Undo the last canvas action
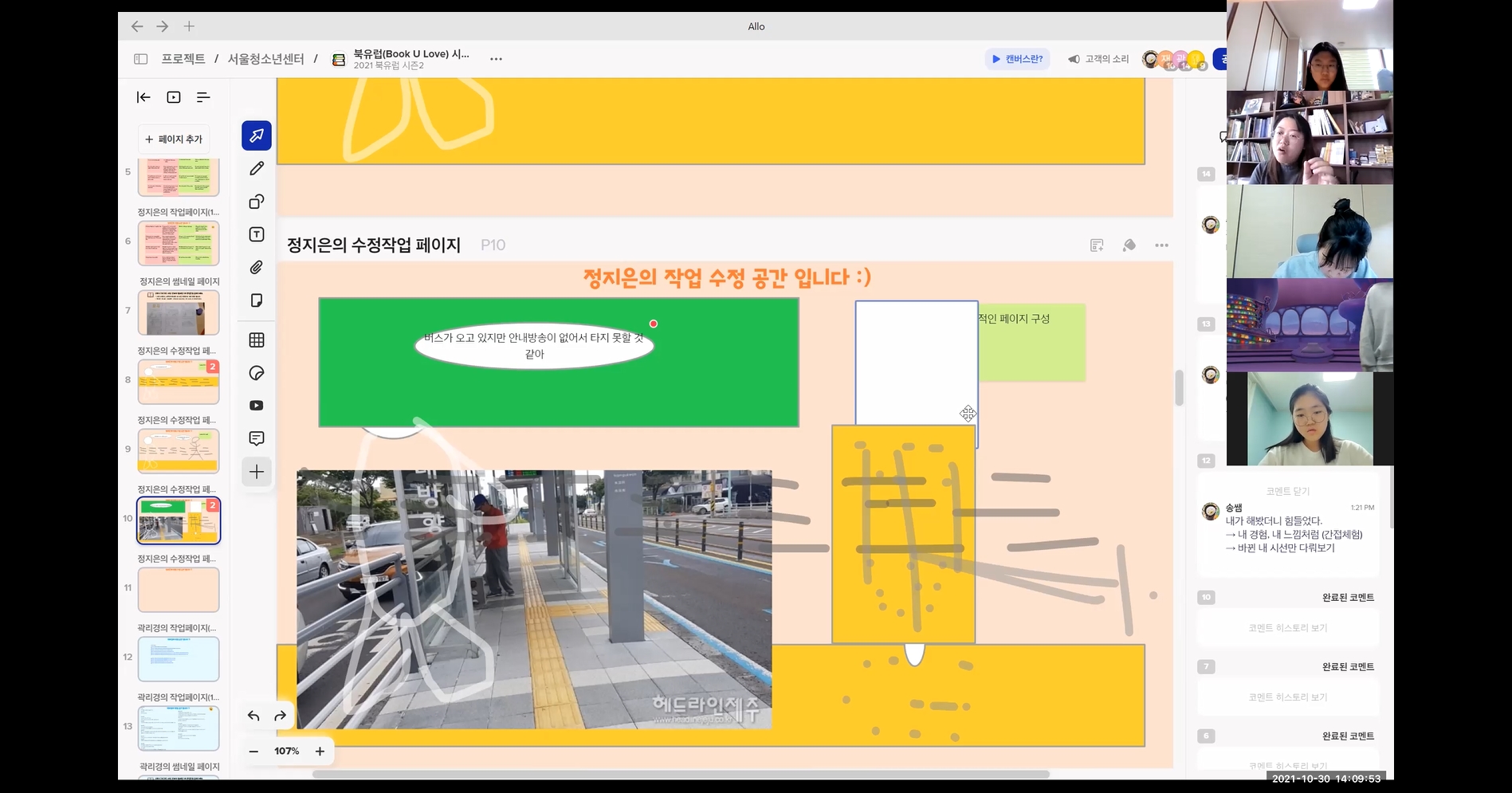Screen dimensions: 1512x793 click(253, 716)
